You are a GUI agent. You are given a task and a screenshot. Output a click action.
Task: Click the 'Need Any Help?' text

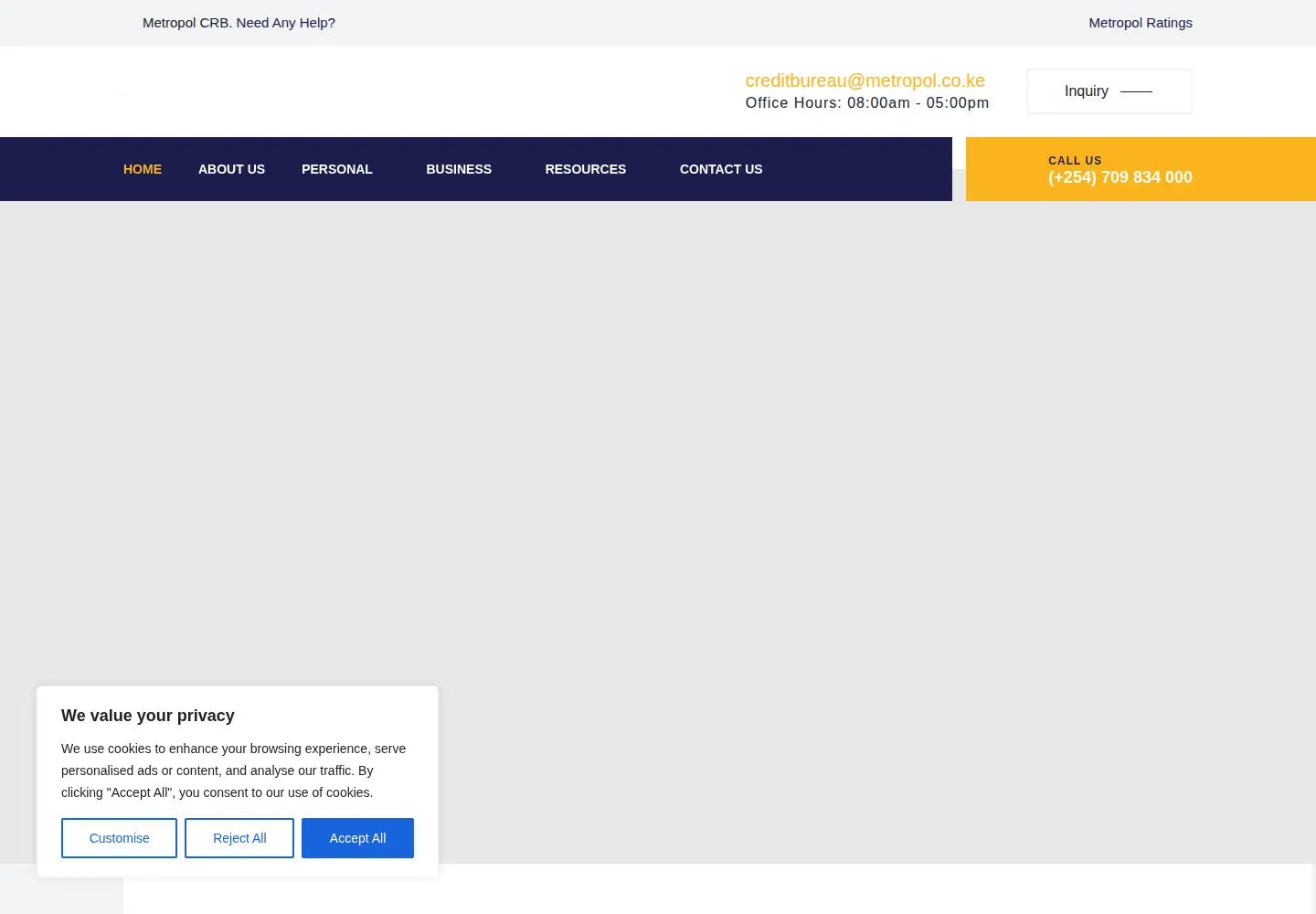[286, 23]
